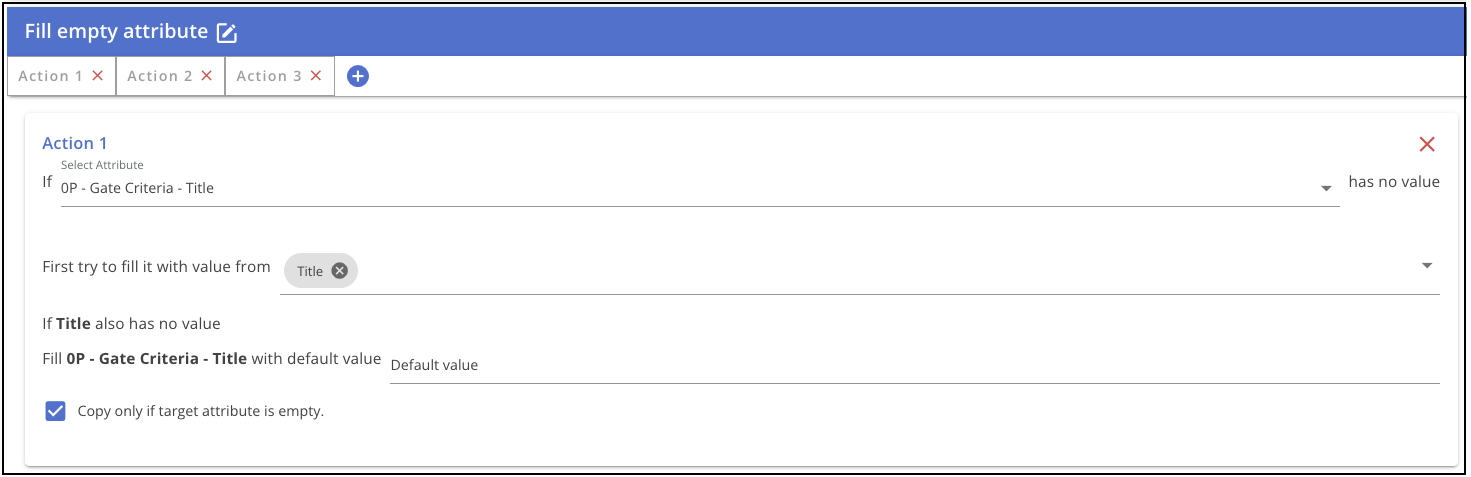Viewport: 1471px width, 477px height.
Task: Remove the Title chip using its x icon
Action: (x=339, y=271)
